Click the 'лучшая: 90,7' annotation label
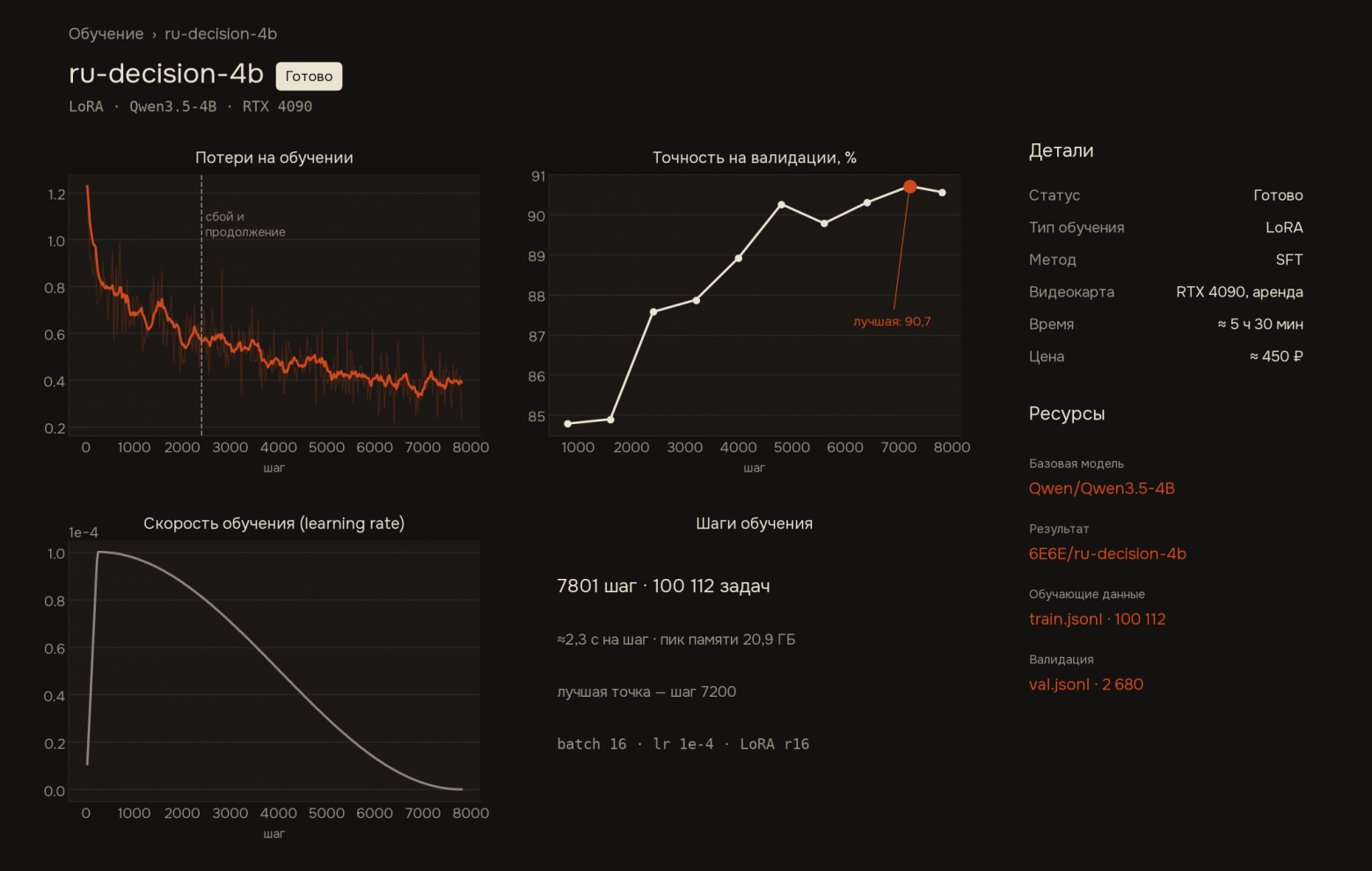Viewport: 1372px width, 871px height. [x=892, y=321]
